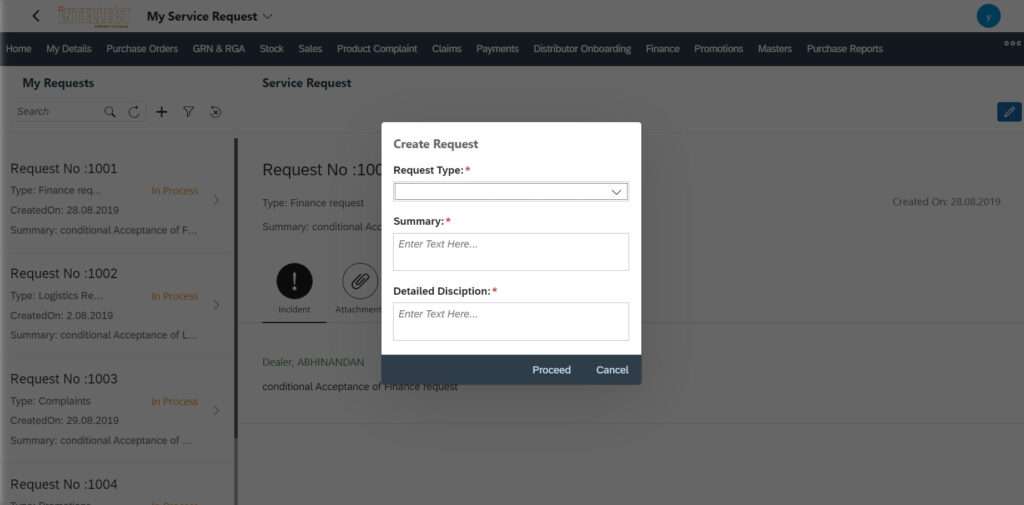
Task: Open the Purchase Orders menu
Action: coord(142,49)
